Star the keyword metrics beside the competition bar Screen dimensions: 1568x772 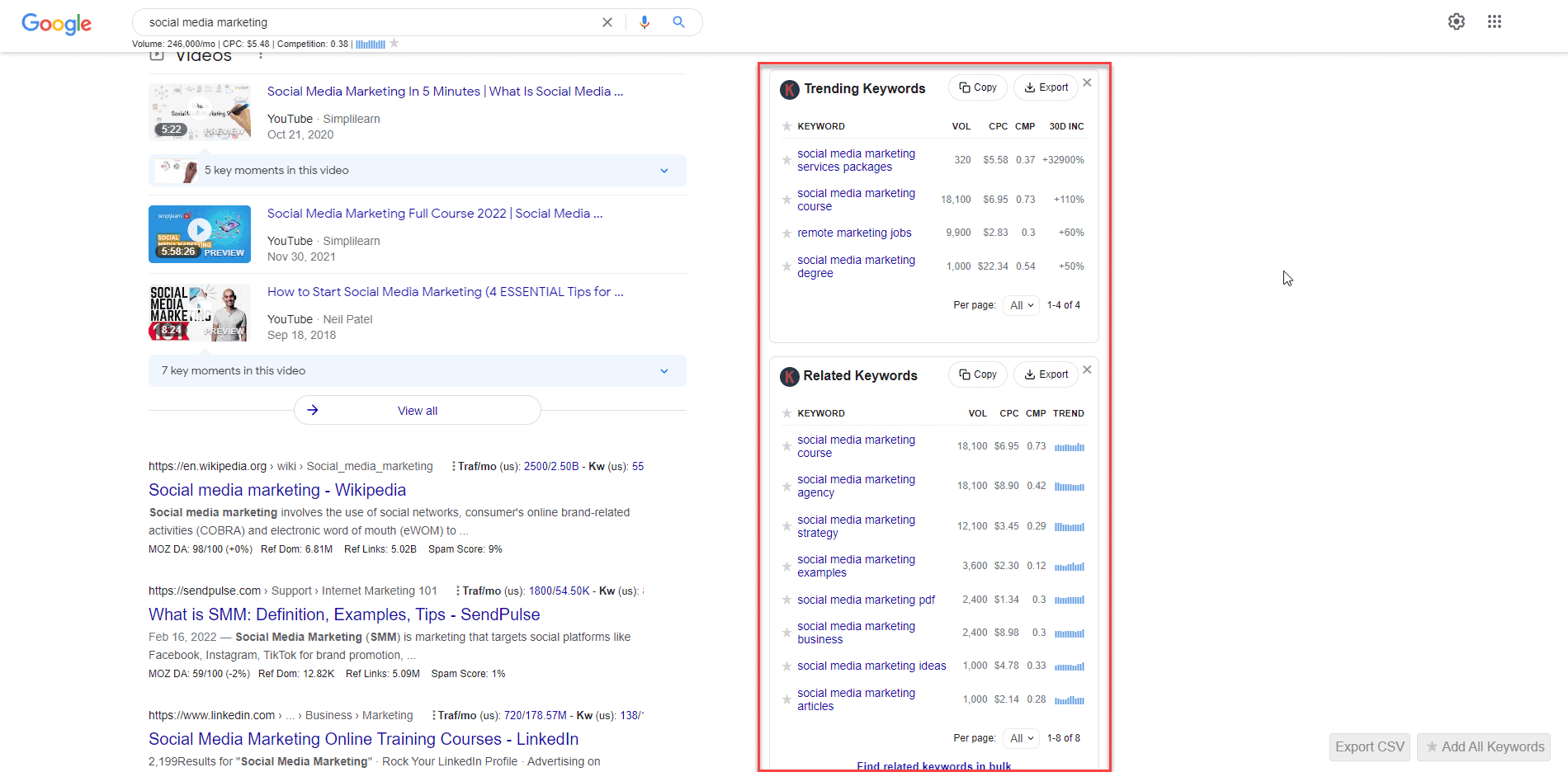pos(396,43)
